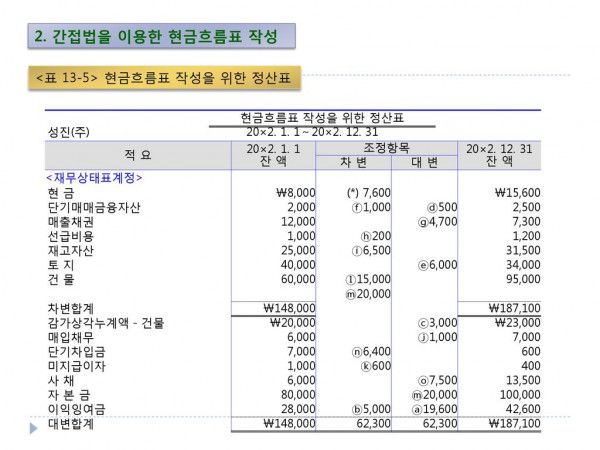This screenshot has width=600, height=450.
Task: Click the '차 변' sub-header
Action: 354,162
